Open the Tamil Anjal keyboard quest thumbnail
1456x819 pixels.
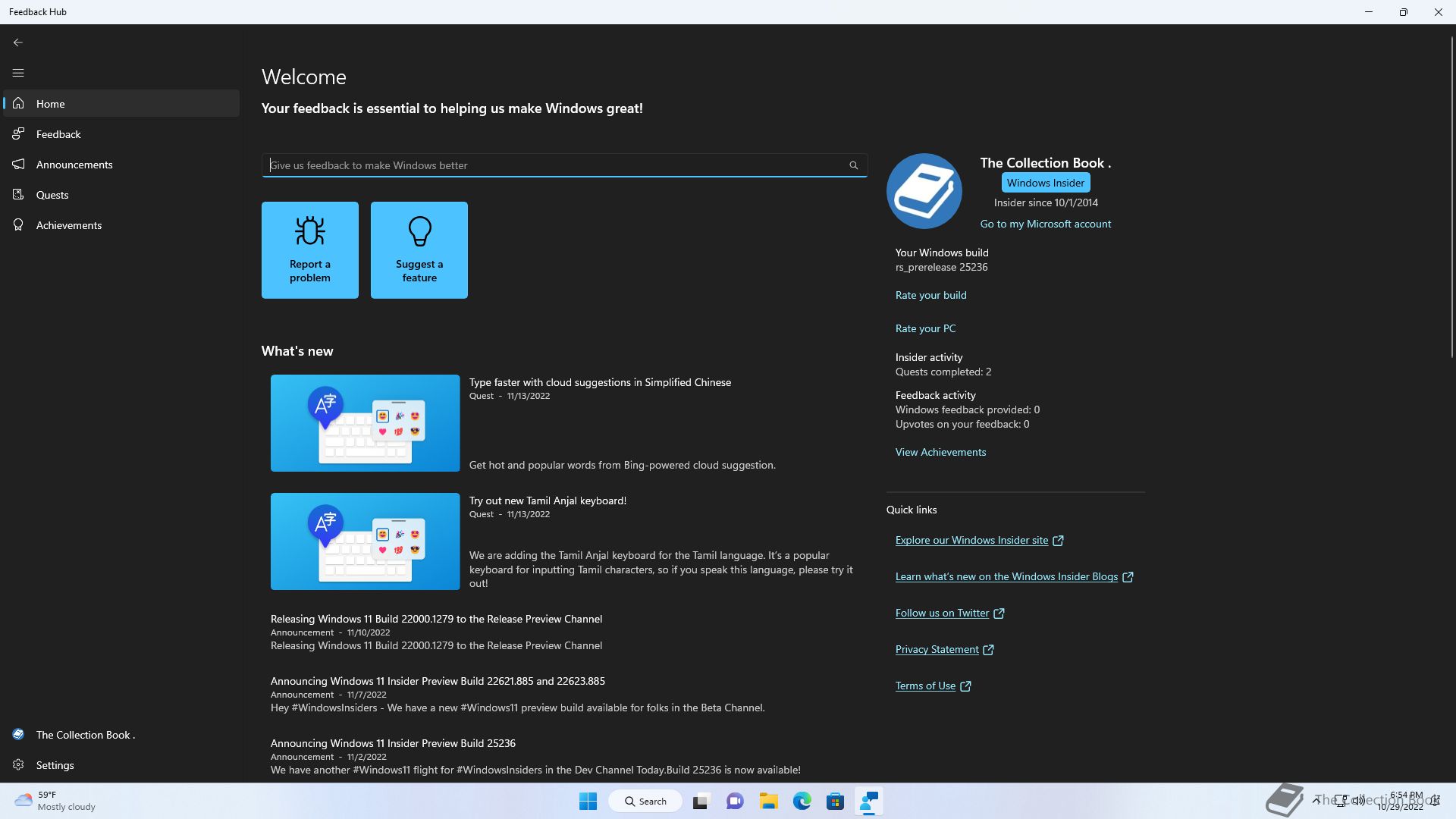point(366,541)
